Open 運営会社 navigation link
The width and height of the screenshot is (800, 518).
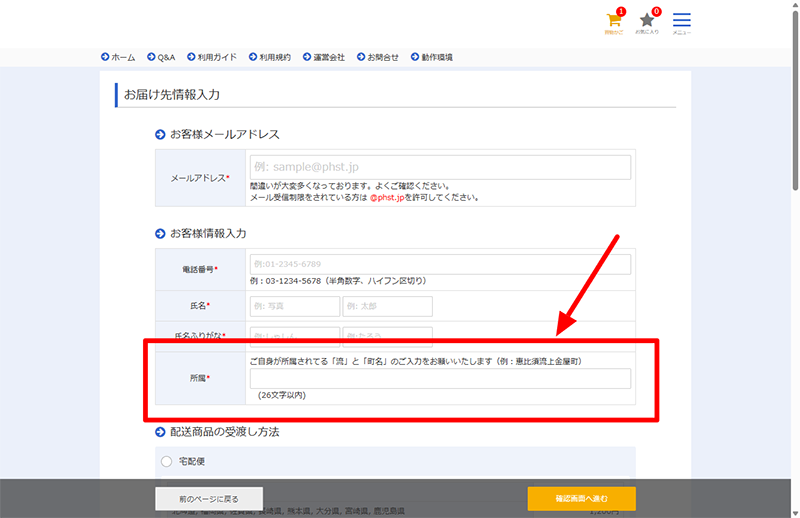(323, 57)
